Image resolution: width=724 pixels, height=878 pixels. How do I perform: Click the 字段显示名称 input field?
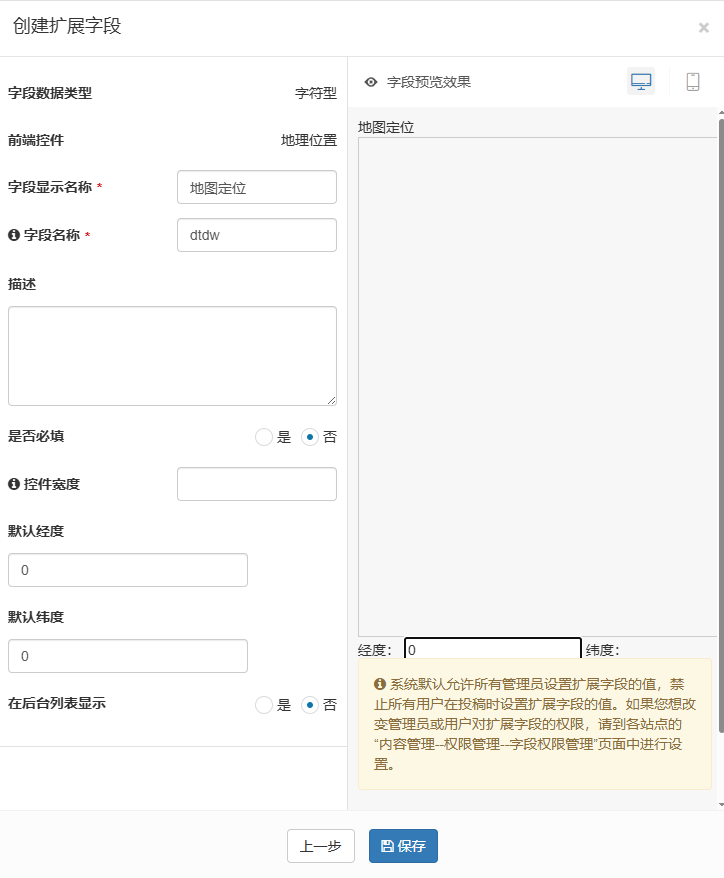(256, 187)
